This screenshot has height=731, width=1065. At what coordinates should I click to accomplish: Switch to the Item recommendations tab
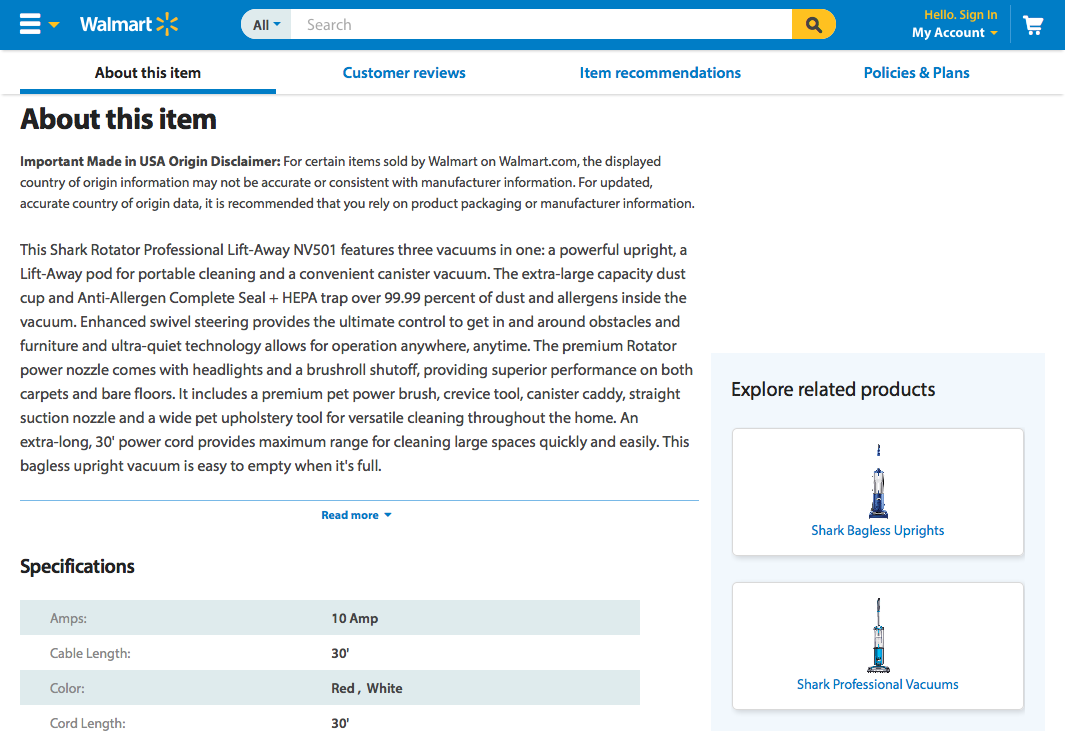coord(660,73)
